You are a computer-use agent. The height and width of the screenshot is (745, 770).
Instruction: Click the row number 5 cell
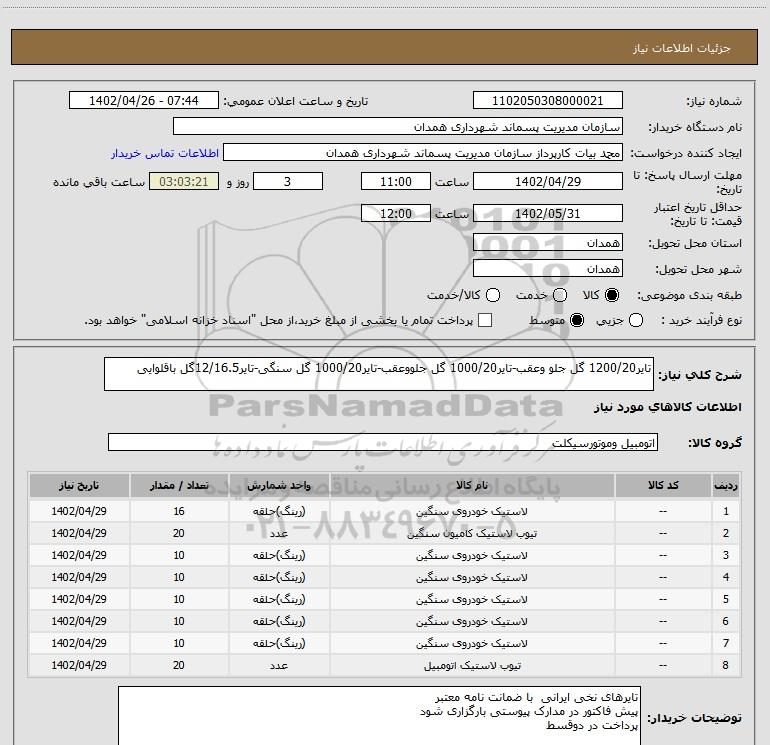[x=726, y=599]
